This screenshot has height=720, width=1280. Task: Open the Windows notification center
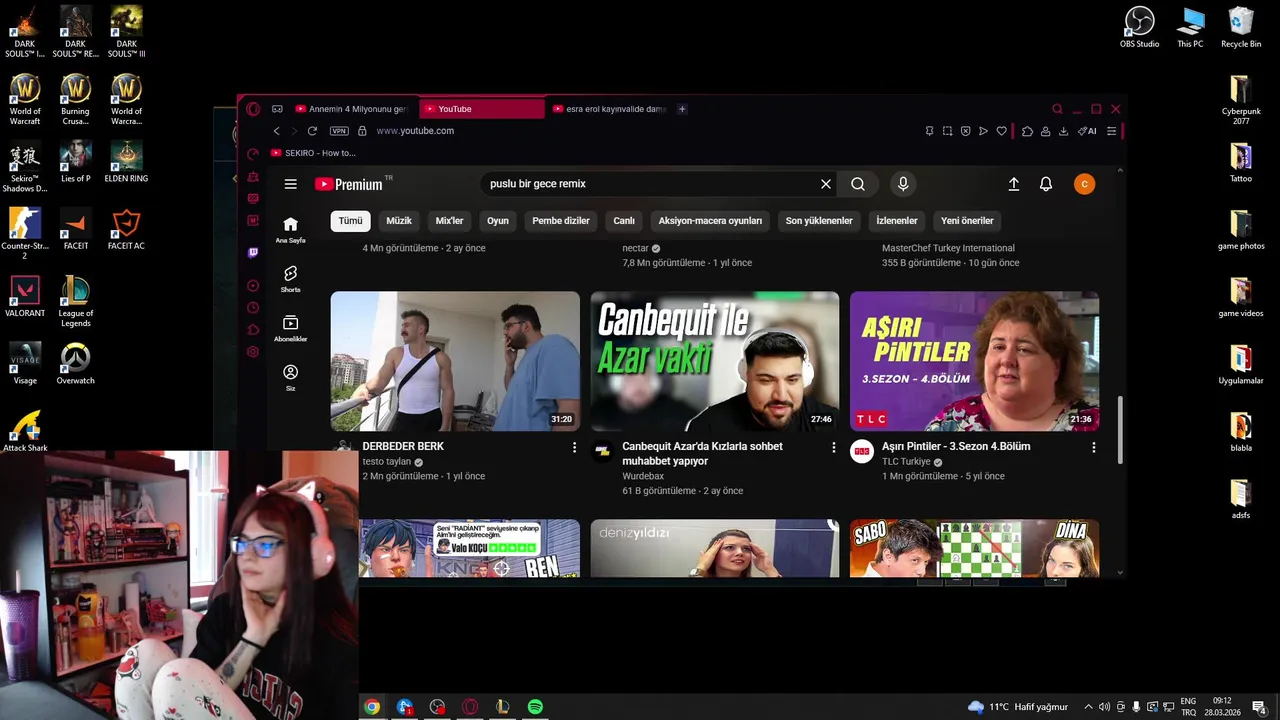[x=1258, y=707]
